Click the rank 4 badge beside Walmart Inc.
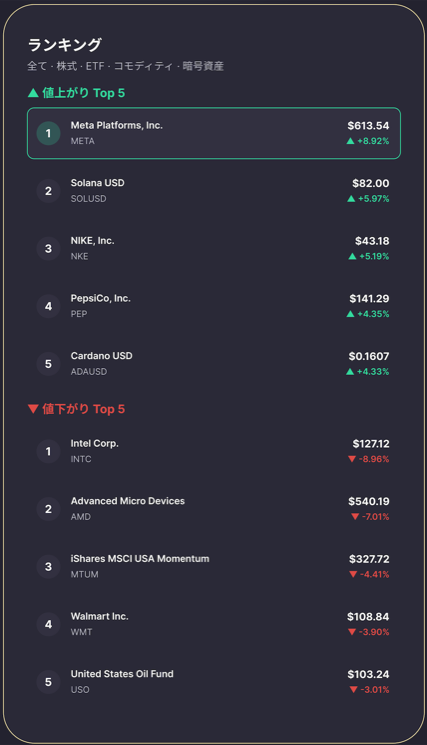The image size is (427, 745). 48,624
